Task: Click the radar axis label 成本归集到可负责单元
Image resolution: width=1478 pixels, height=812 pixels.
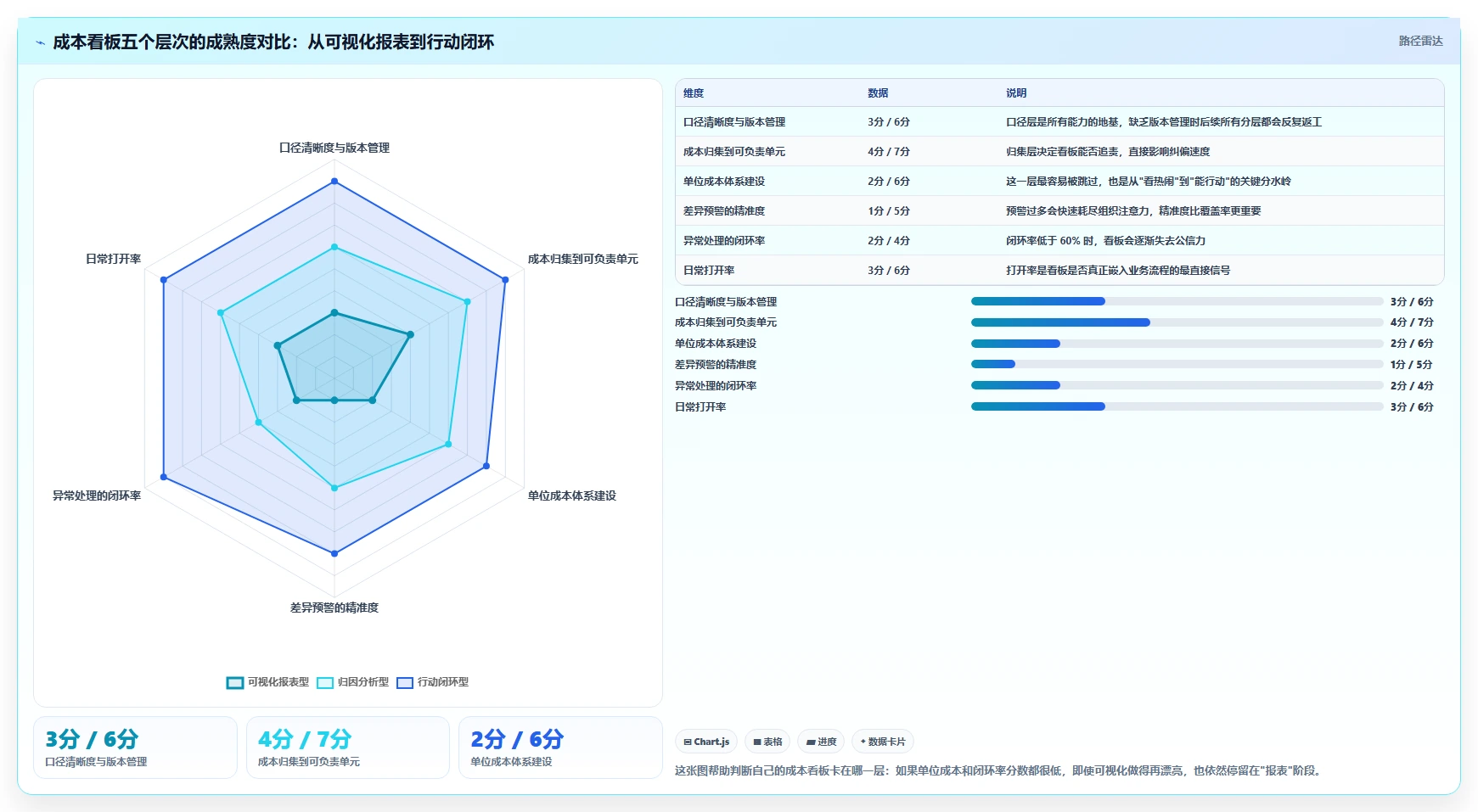Action: point(583,259)
